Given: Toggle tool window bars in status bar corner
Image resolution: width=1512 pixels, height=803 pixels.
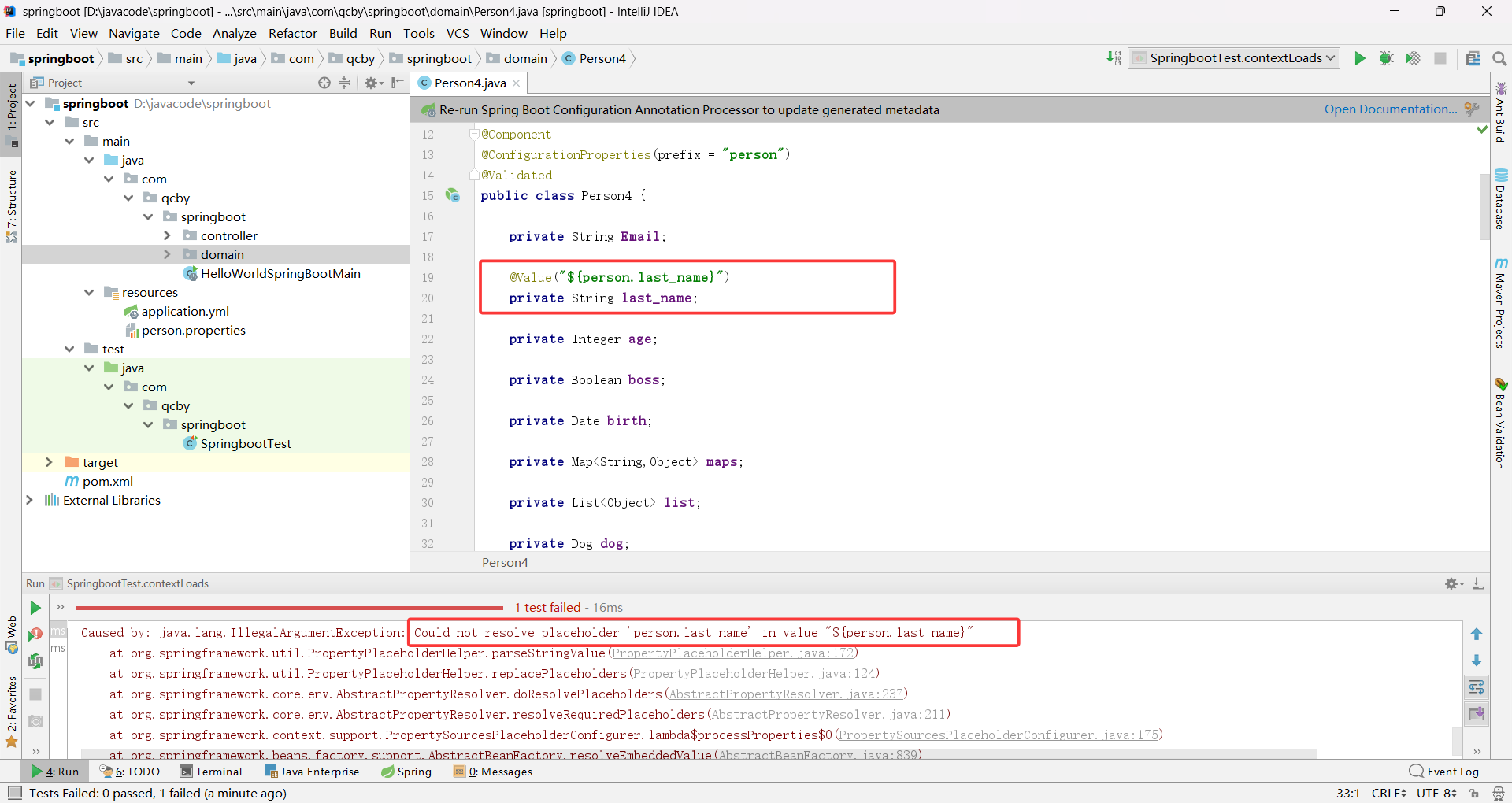Looking at the screenshot, I should pyautogui.click(x=15, y=793).
